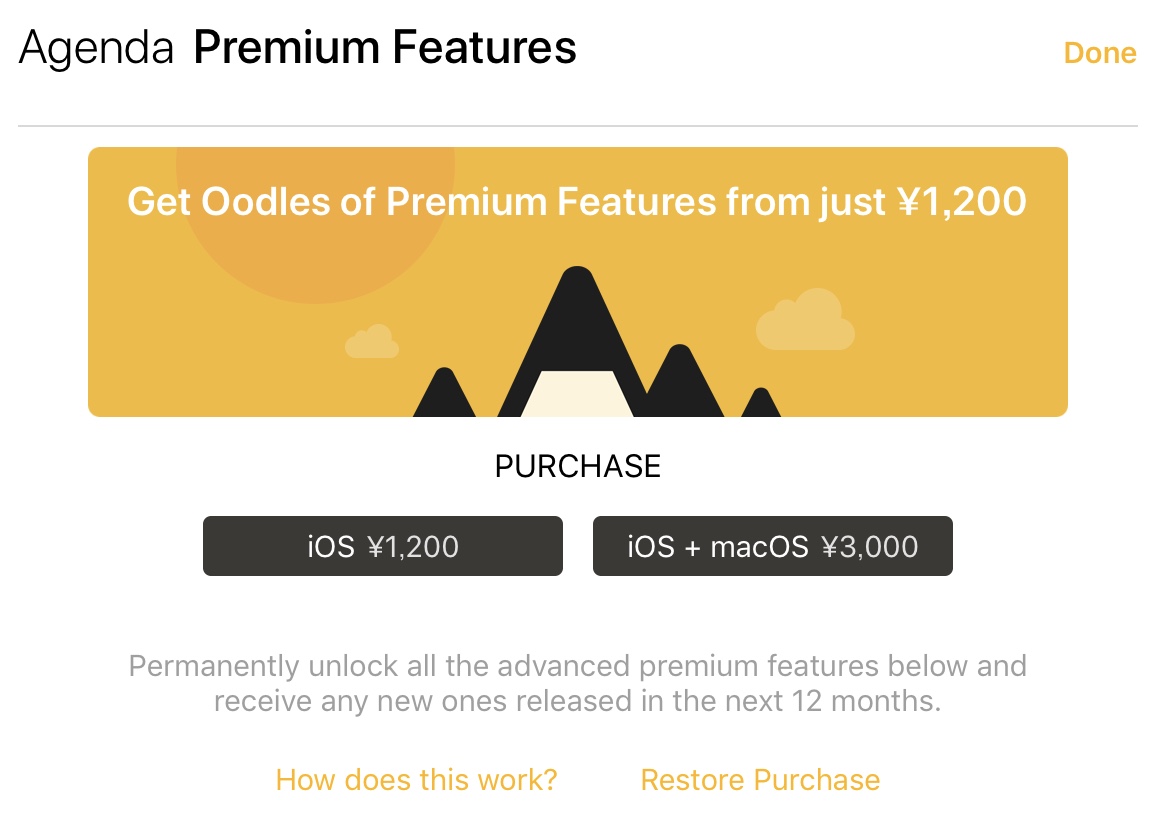Click the Permanently unlock description line

point(578,666)
